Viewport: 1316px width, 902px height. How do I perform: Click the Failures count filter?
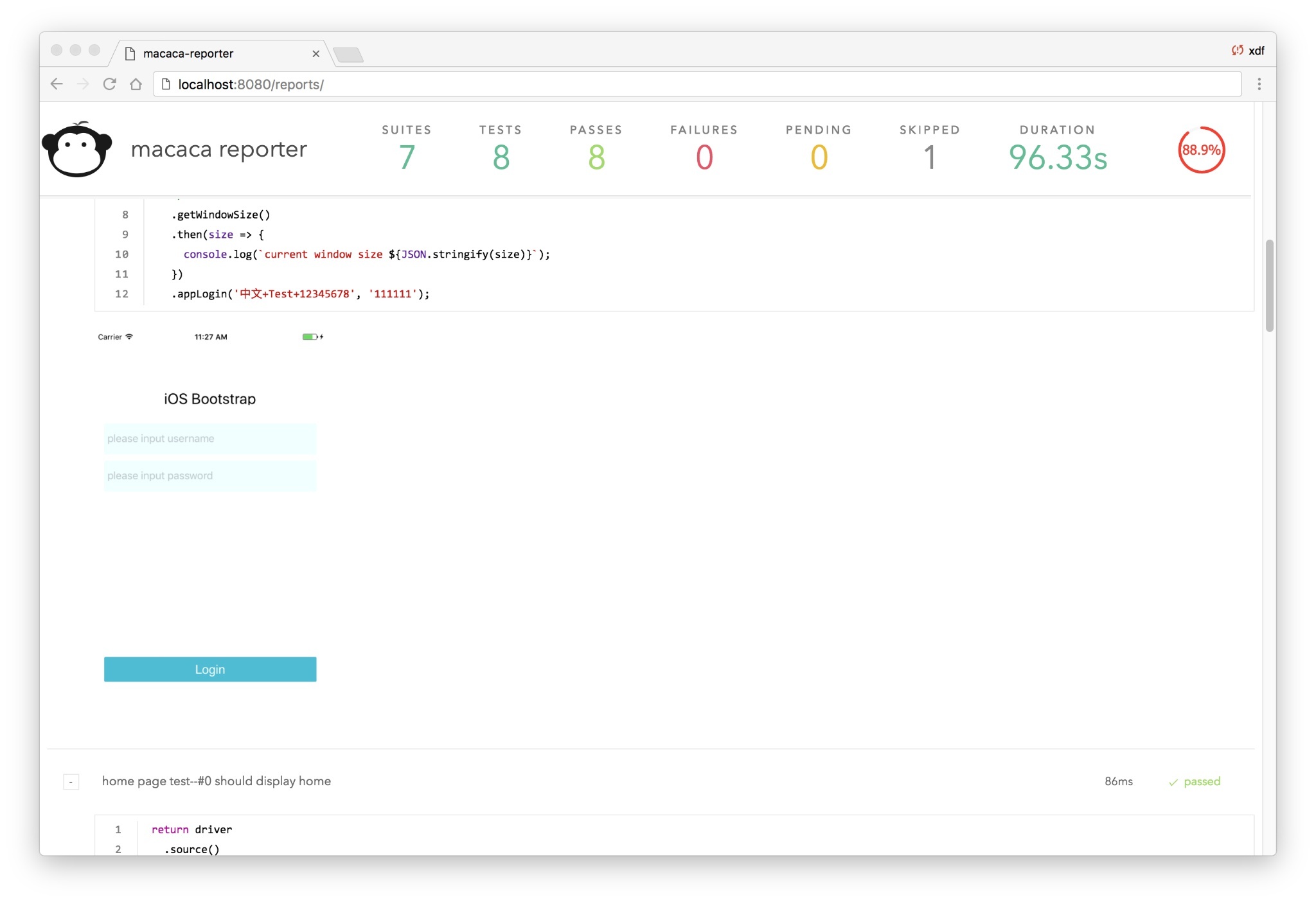click(x=704, y=157)
